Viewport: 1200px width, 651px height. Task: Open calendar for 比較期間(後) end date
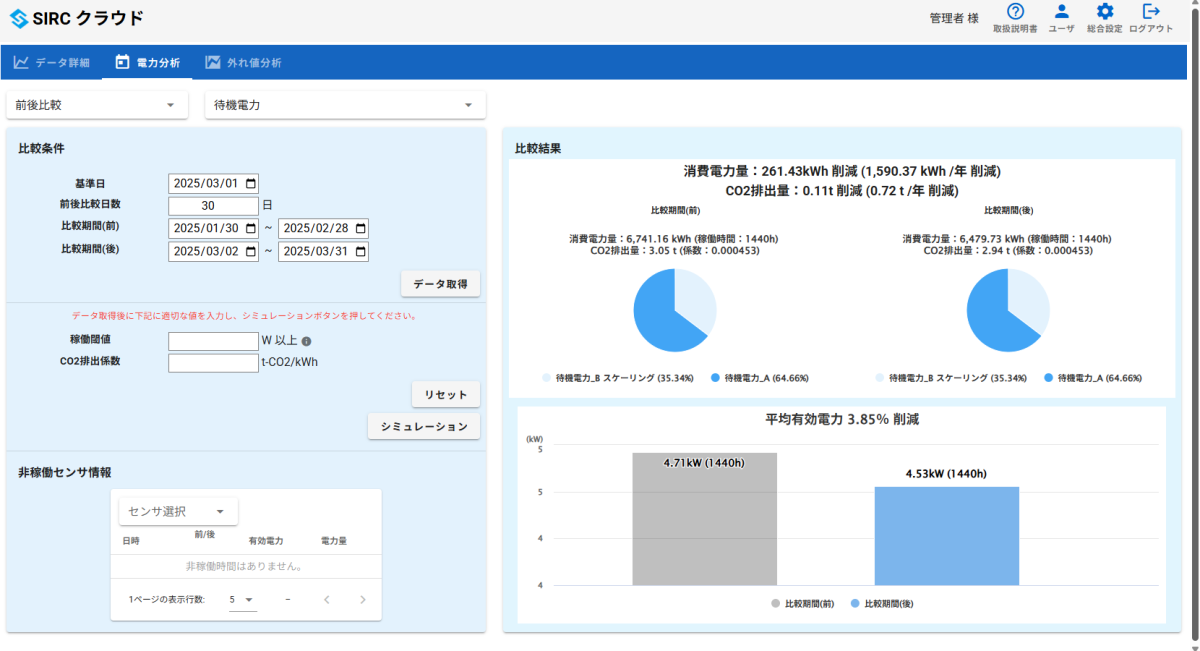pos(360,251)
